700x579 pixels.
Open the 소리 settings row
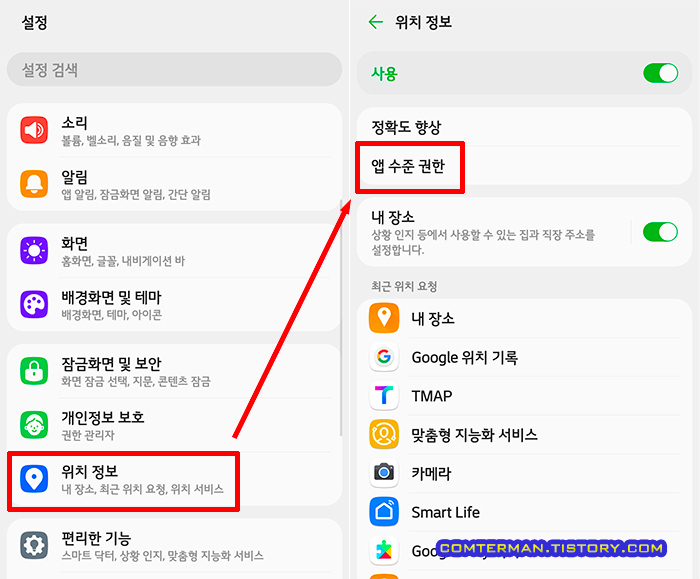tap(175, 130)
